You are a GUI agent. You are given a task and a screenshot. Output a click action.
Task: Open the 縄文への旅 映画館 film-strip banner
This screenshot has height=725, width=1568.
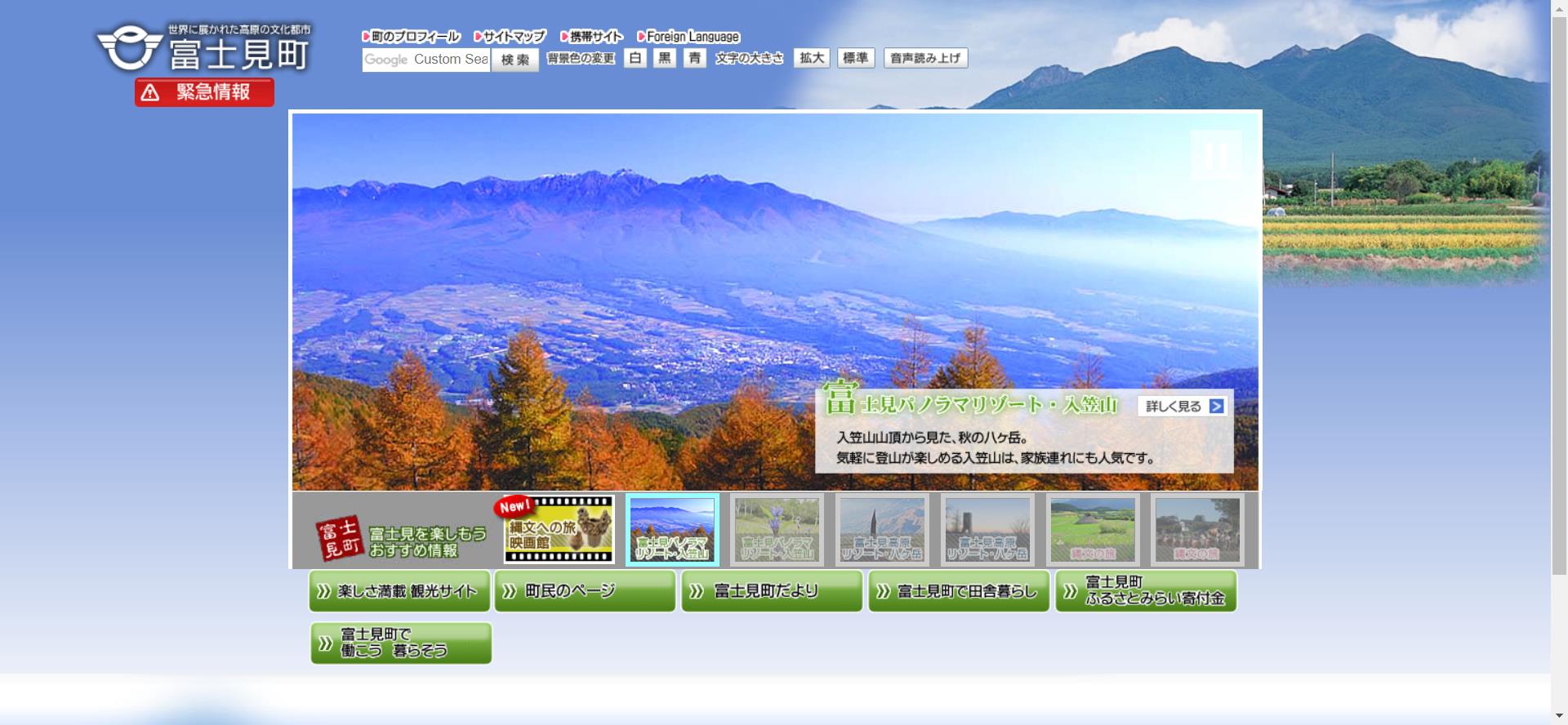pyautogui.click(x=559, y=530)
